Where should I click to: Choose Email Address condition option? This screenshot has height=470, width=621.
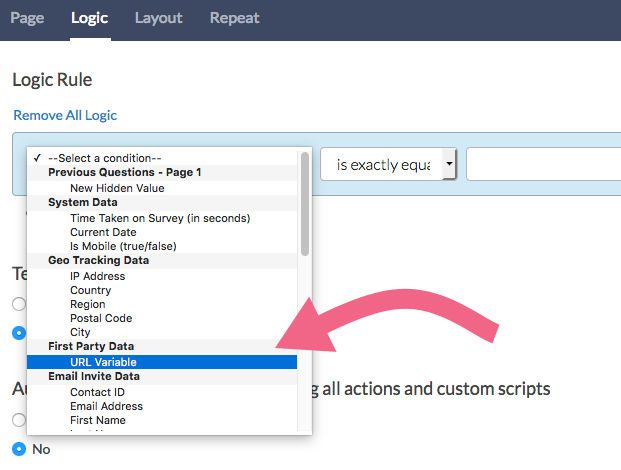(x=106, y=406)
